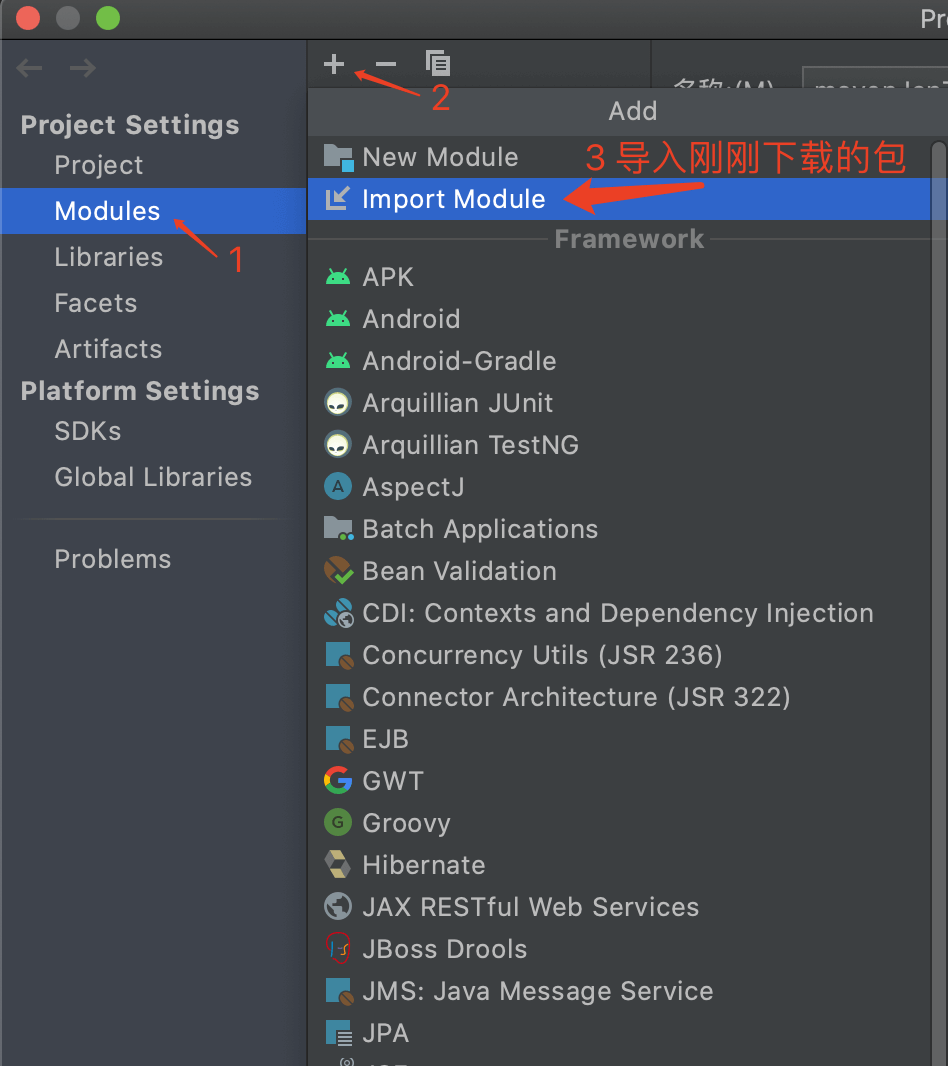Select Android-Gradle framework entry

pos(619,361)
